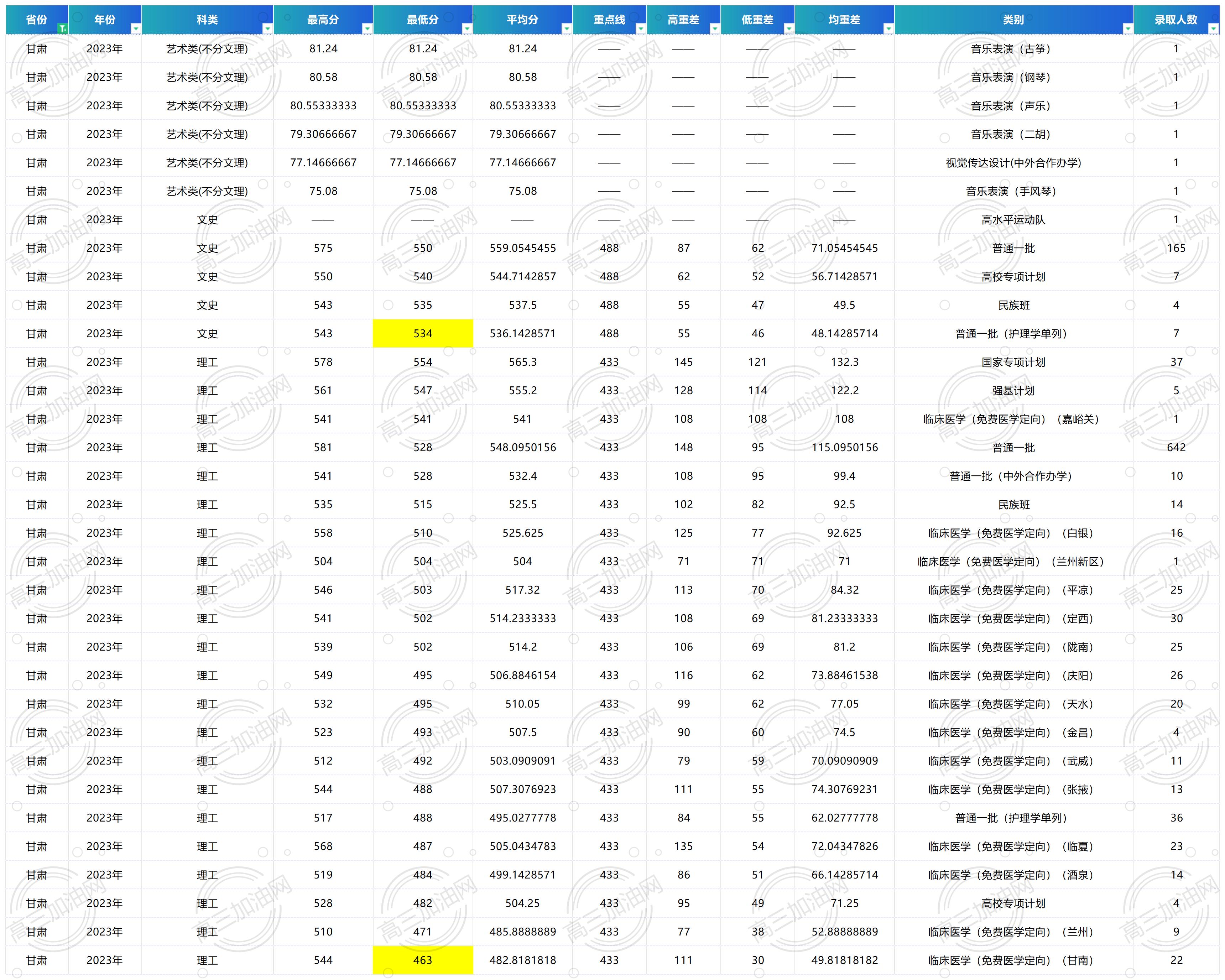Select cell 音乐表演（声乐）
This screenshot has width=1225, height=980.
(1013, 106)
